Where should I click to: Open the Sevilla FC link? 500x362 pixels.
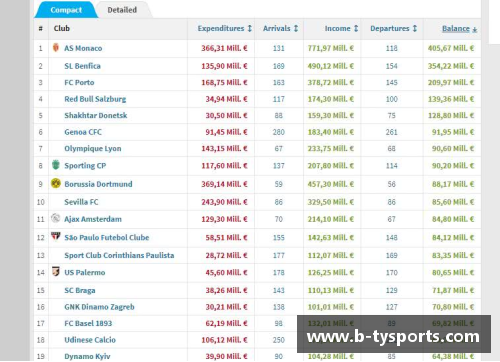point(81,202)
